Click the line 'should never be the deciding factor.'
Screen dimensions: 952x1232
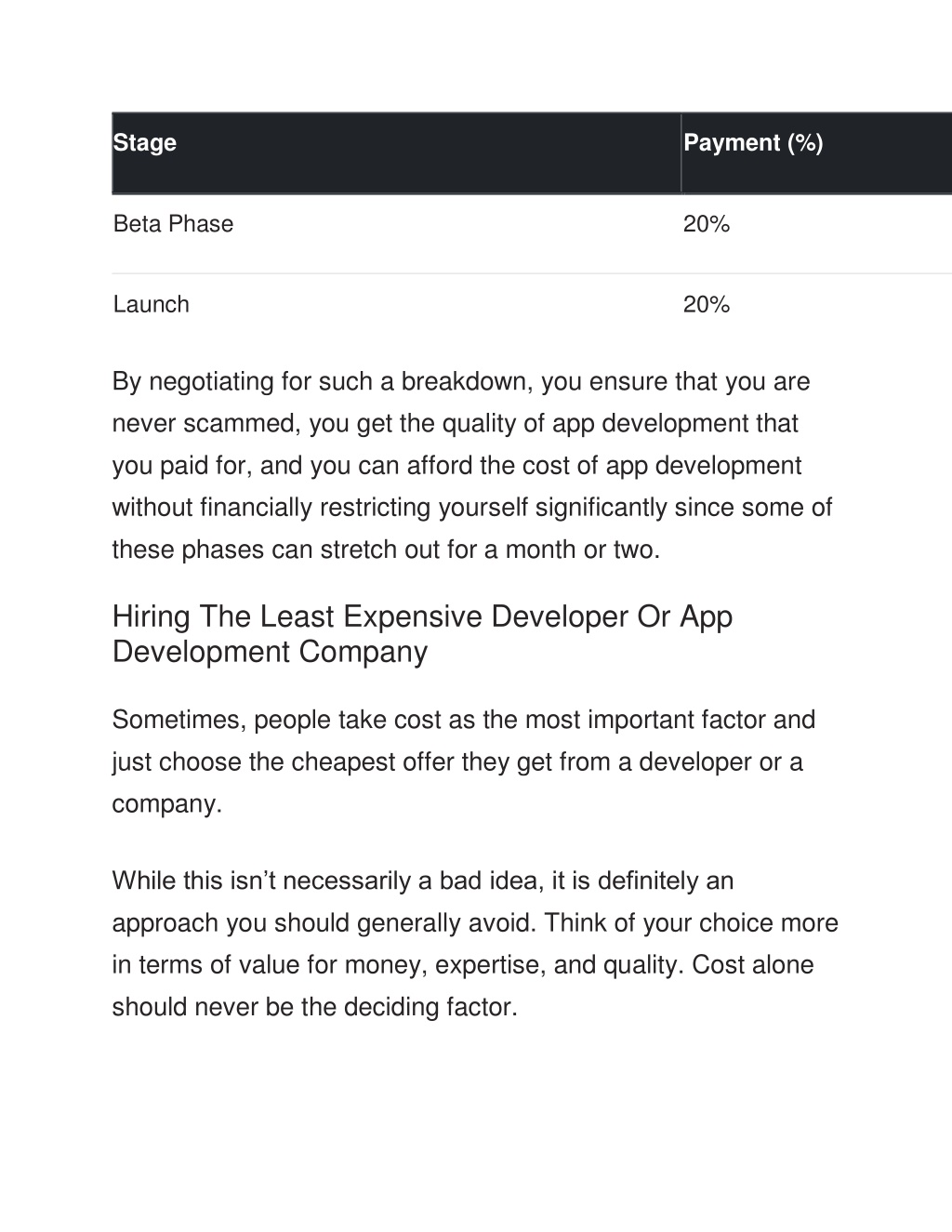(x=315, y=1007)
